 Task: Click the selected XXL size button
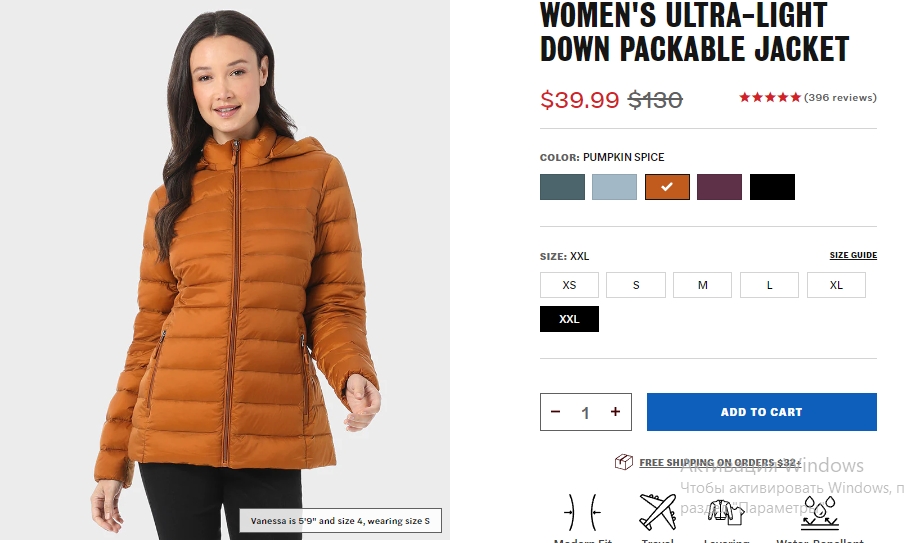click(x=569, y=319)
